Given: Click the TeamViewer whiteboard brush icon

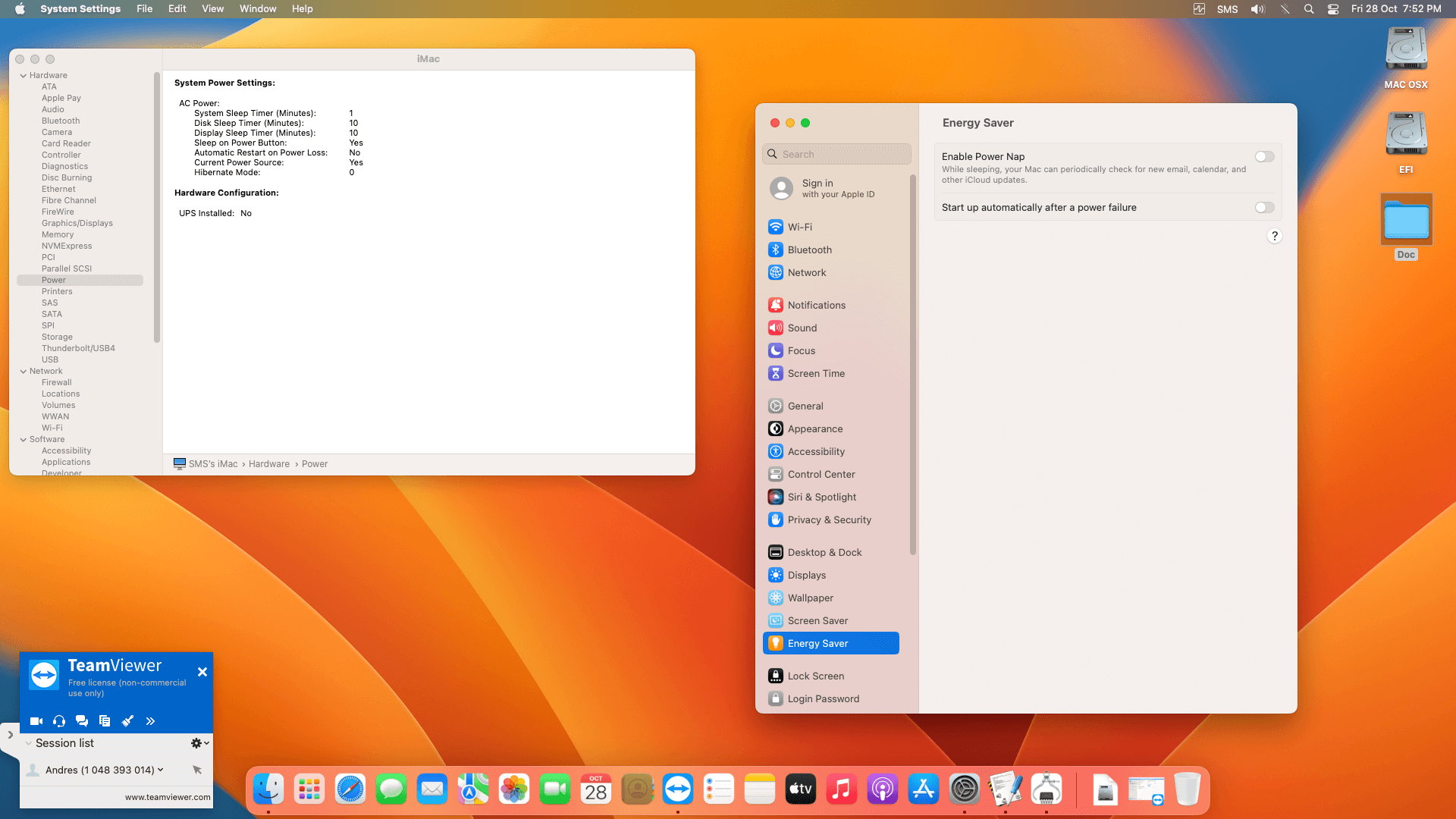Looking at the screenshot, I should click(x=127, y=721).
